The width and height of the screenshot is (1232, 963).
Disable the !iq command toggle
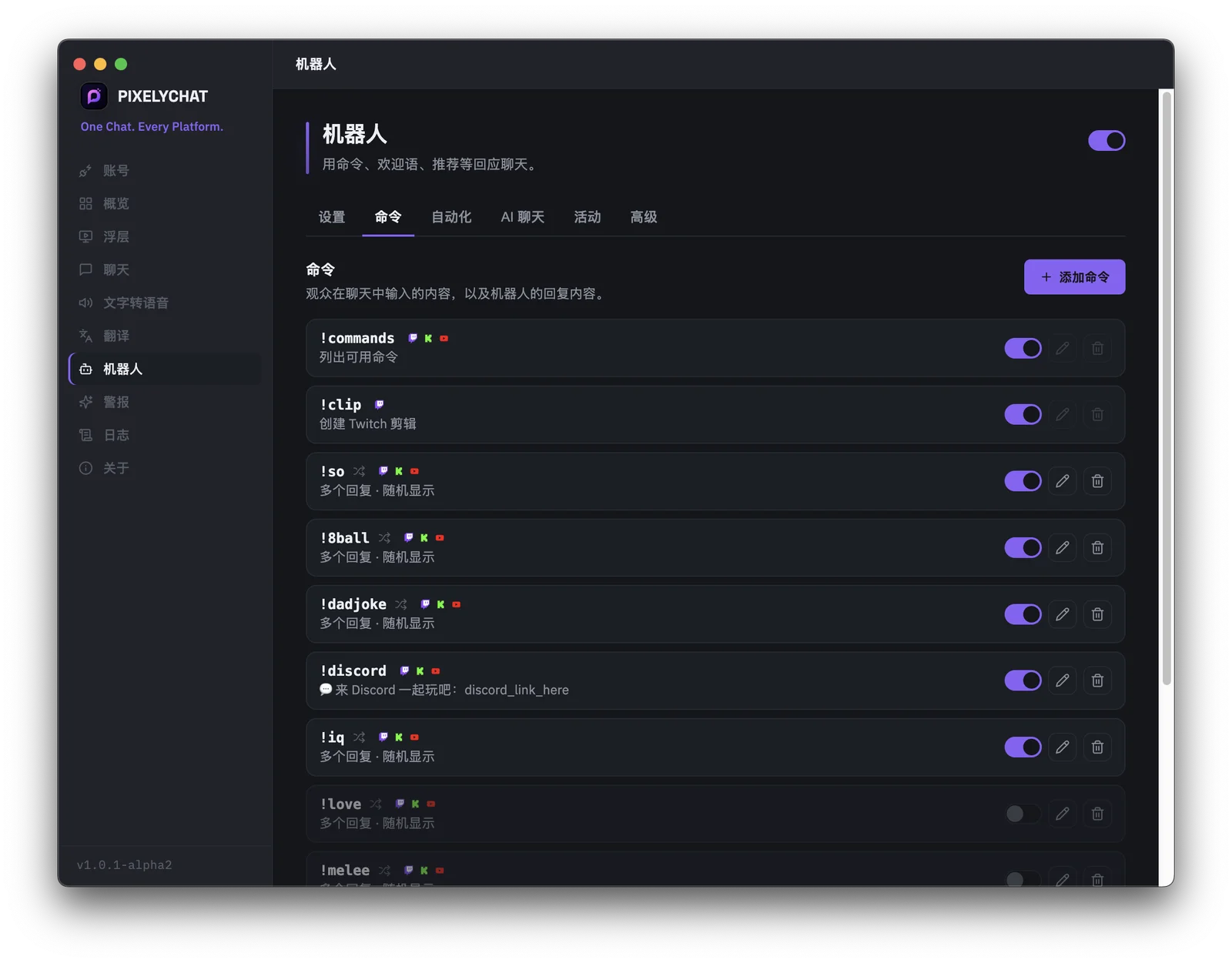point(1023,747)
